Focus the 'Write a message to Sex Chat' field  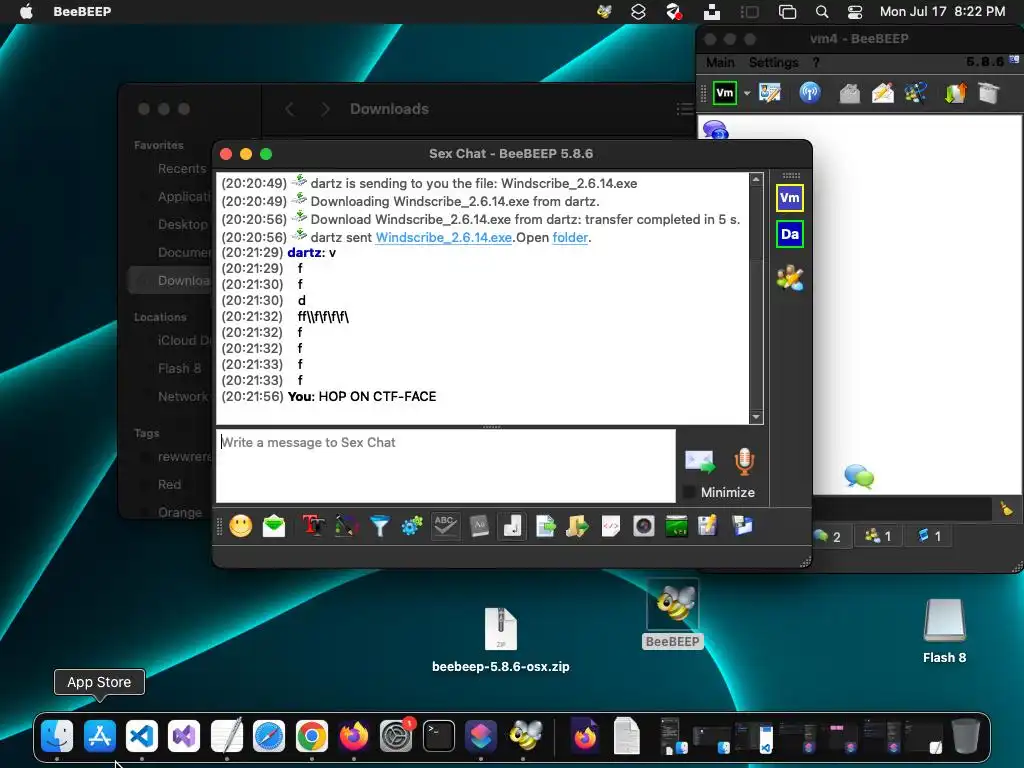pyautogui.click(x=445, y=466)
